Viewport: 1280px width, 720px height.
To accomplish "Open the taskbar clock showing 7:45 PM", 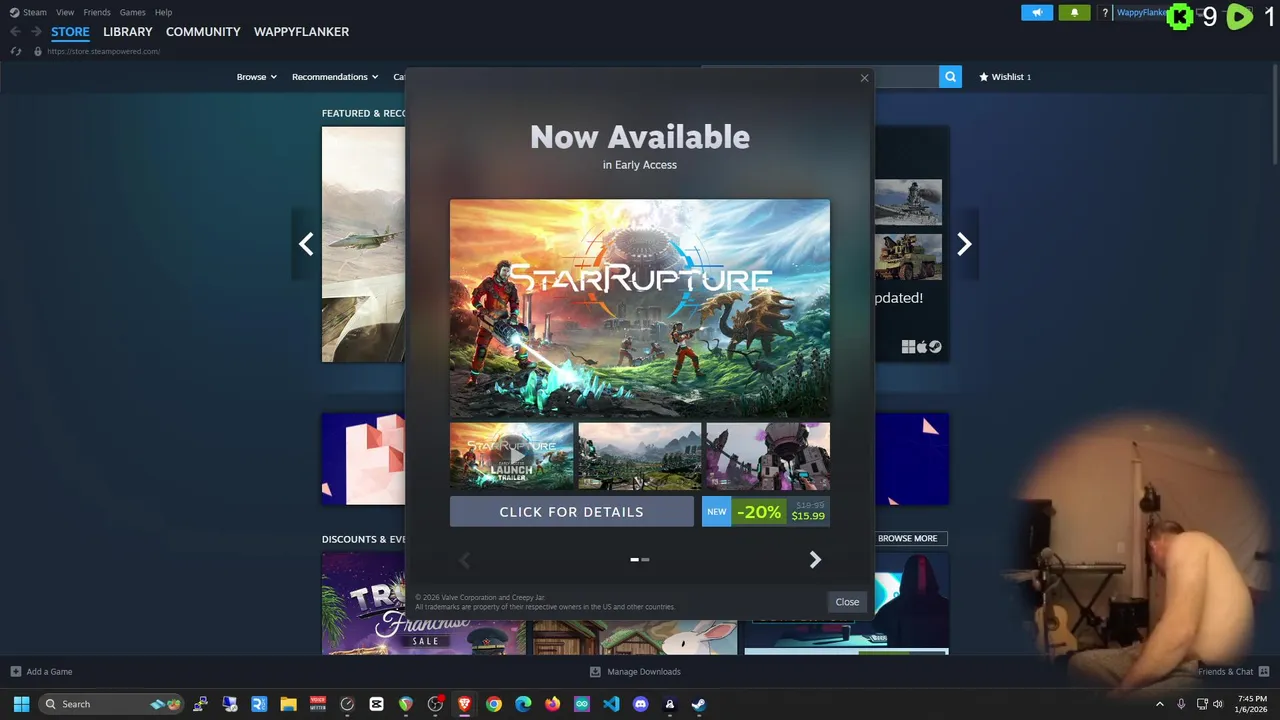I will point(1252,704).
